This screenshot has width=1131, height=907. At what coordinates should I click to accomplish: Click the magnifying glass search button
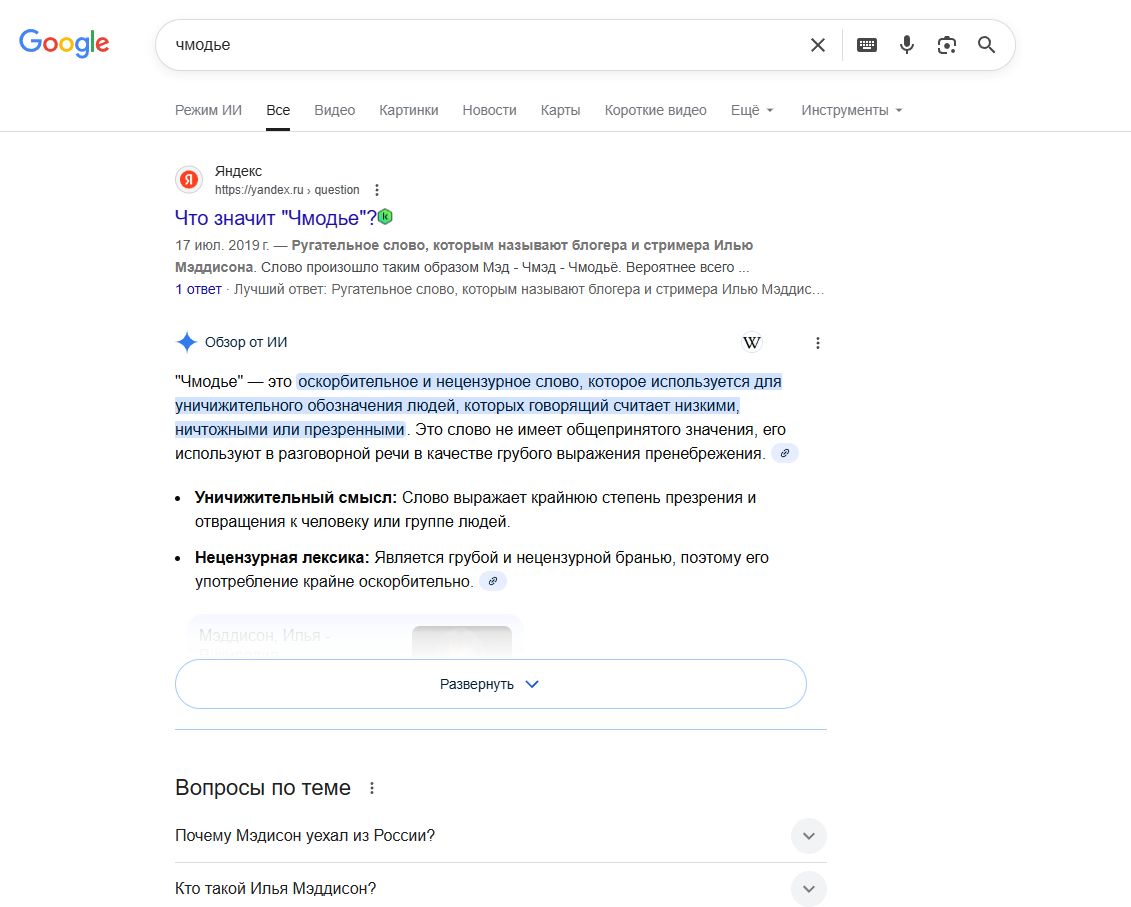(x=986, y=45)
